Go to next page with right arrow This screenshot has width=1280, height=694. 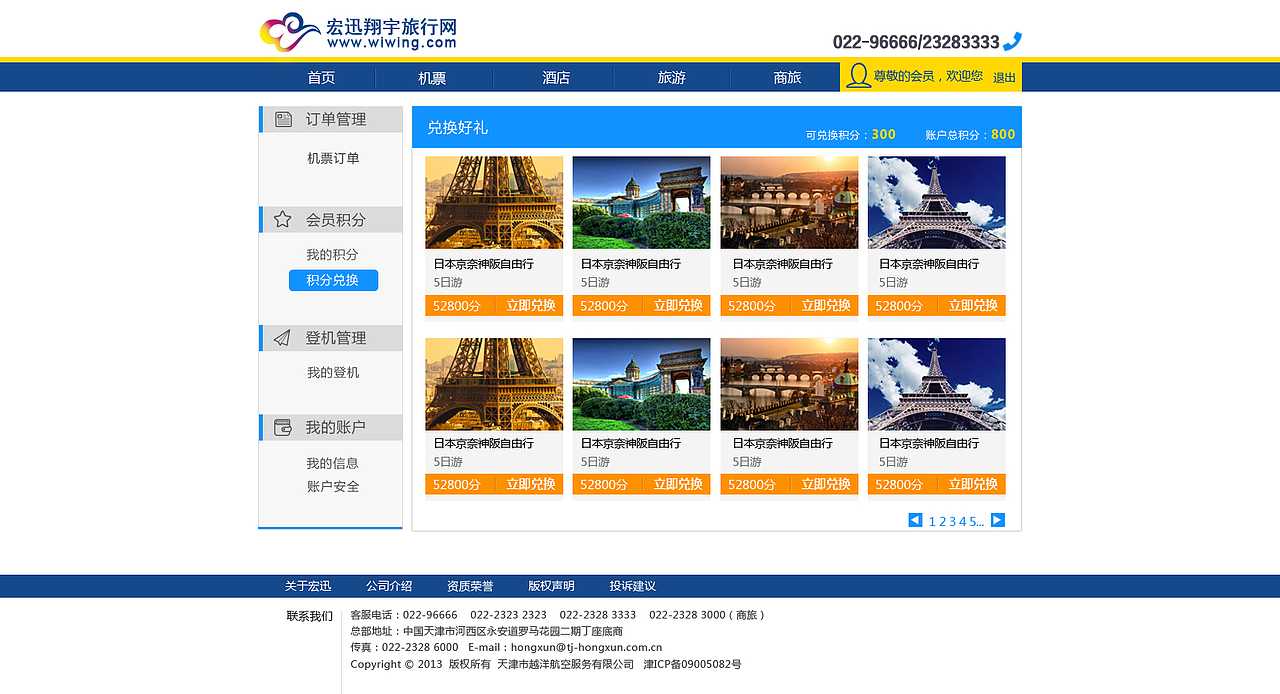point(998,520)
